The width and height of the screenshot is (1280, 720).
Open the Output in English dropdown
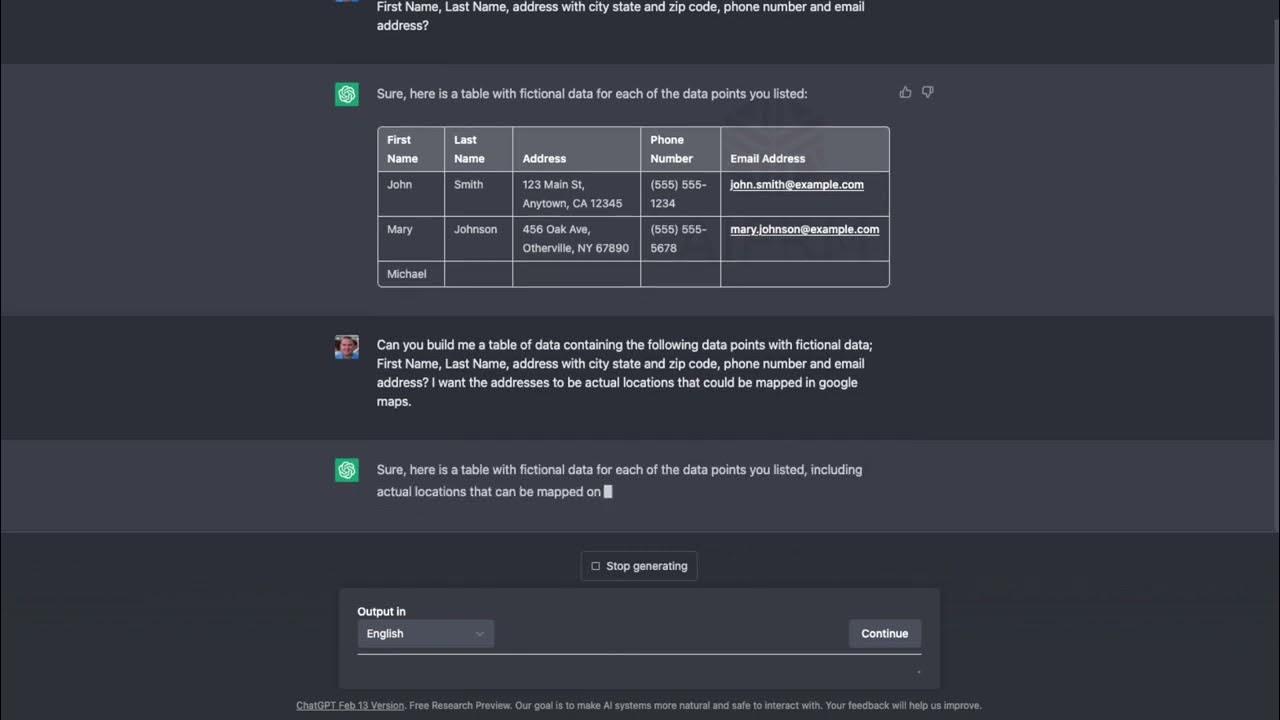coord(425,633)
